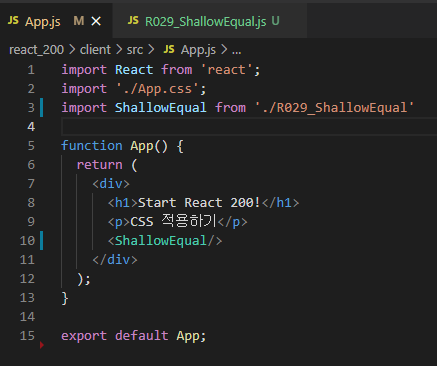437x366 pixels.
Task: Click the M modified marker on App.js tab
Action: tap(79, 21)
